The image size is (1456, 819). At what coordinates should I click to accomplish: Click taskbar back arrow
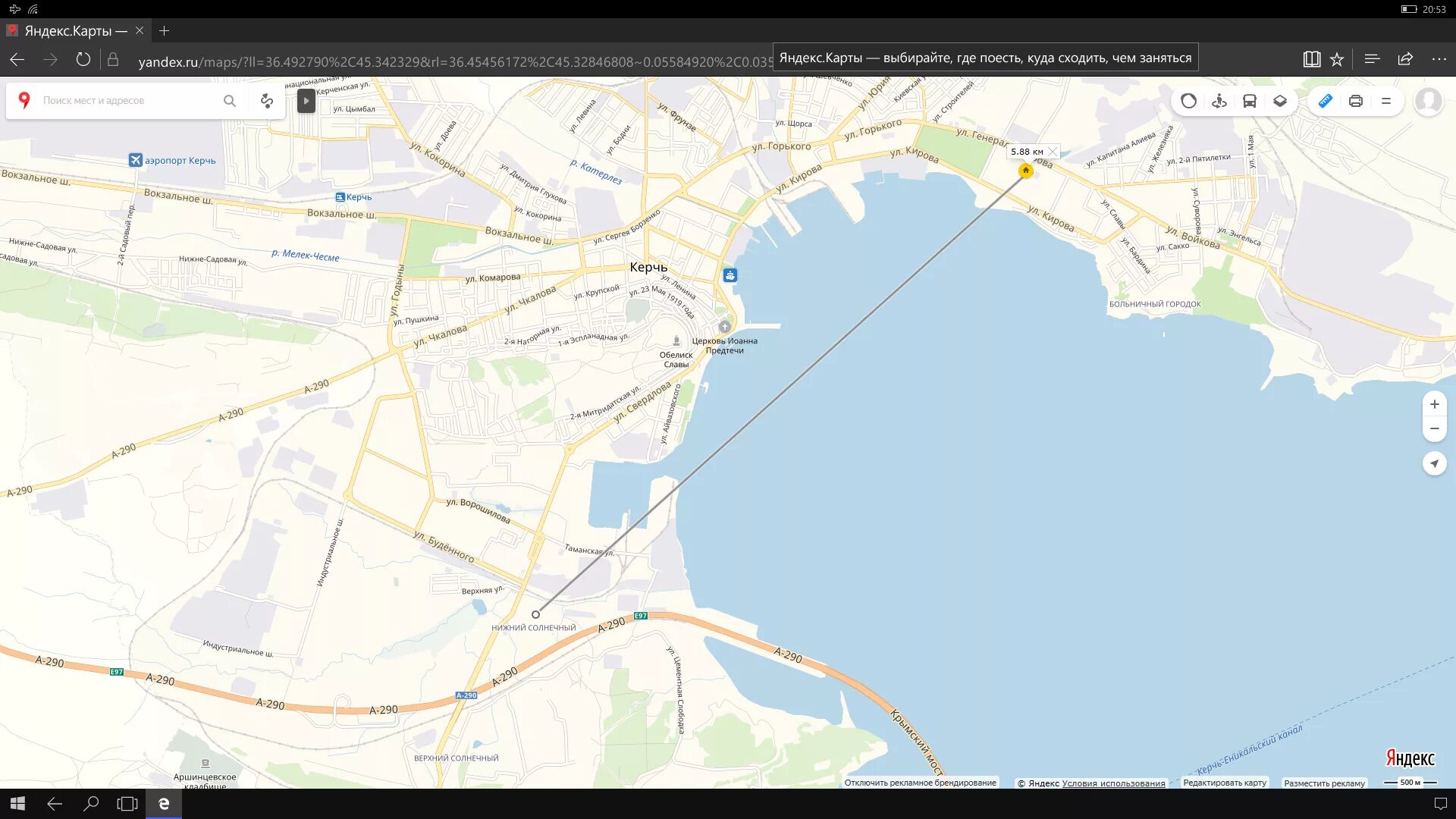[55, 804]
